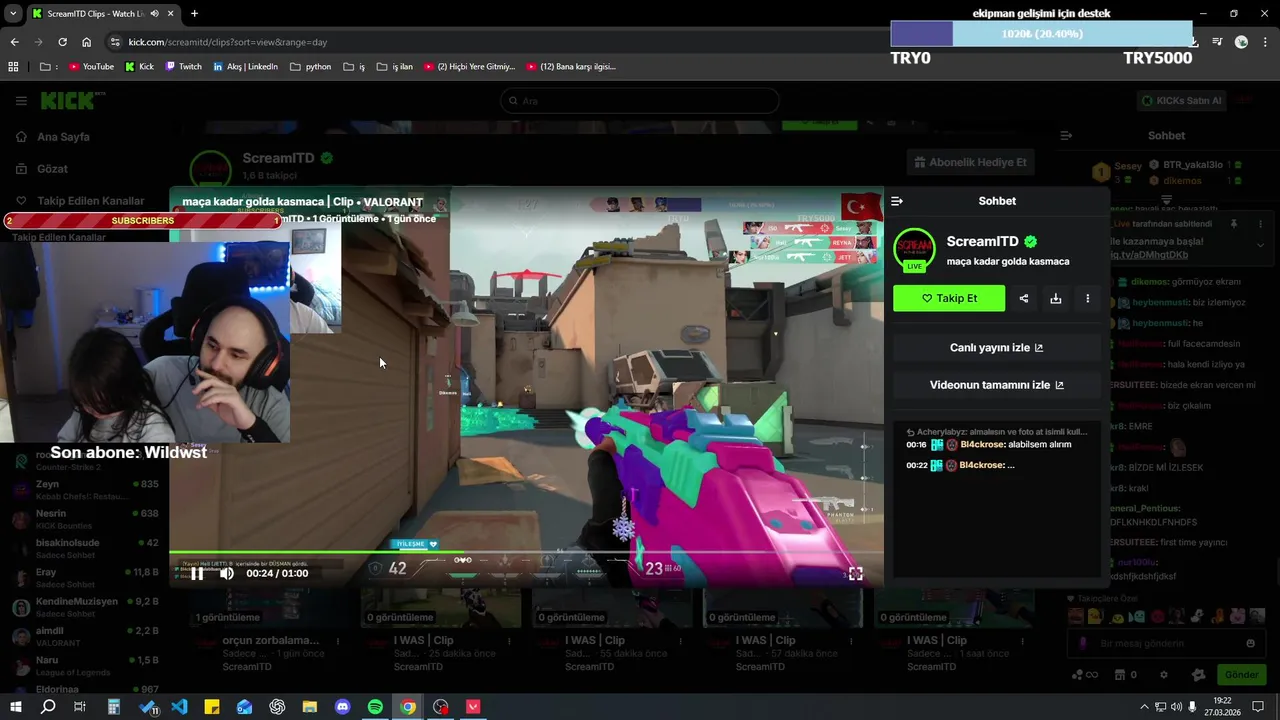This screenshot has width=1280, height=720.
Task: Open the Kick bookmark
Action: (139, 67)
